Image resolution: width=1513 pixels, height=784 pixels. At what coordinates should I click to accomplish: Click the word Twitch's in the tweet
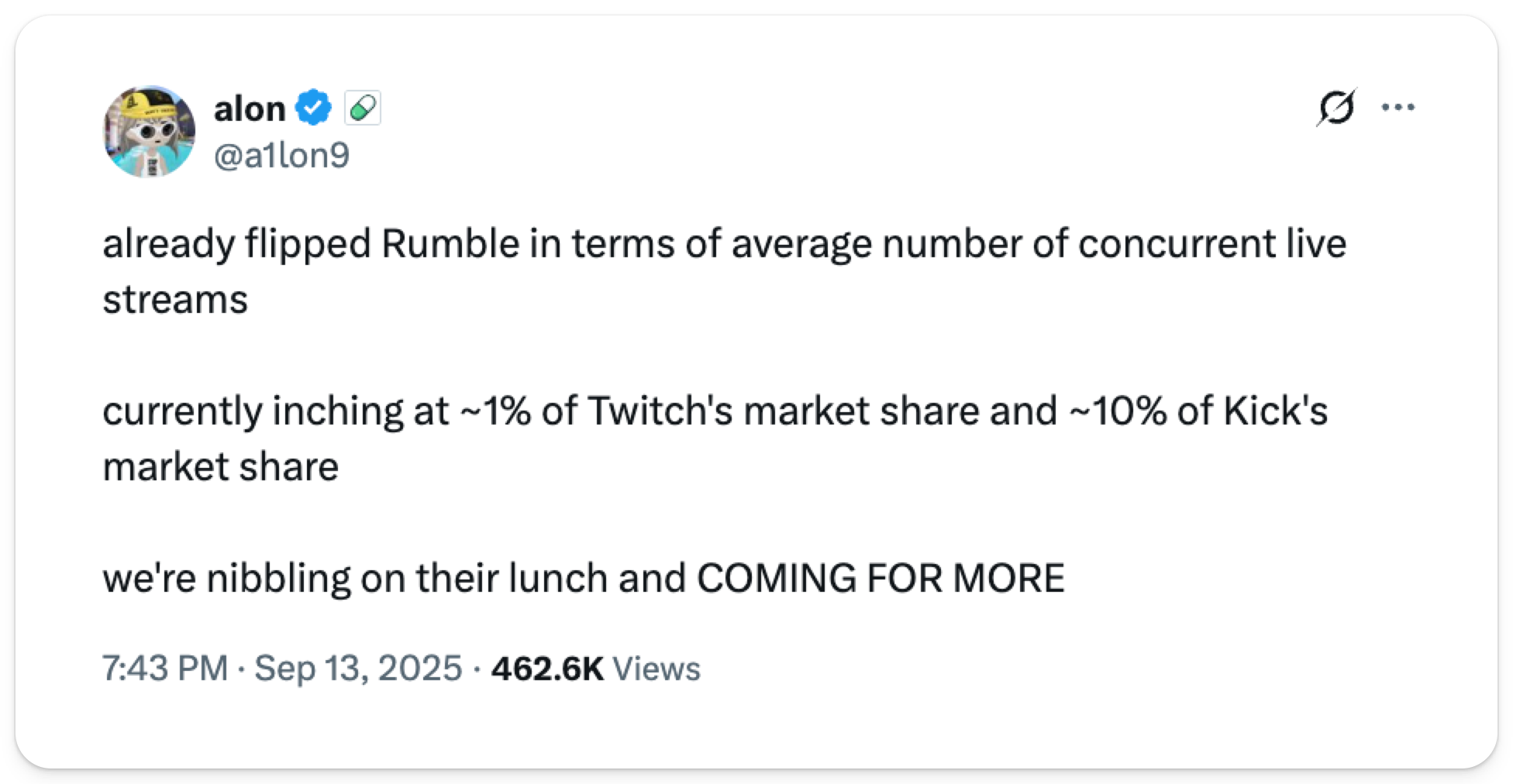(660, 411)
